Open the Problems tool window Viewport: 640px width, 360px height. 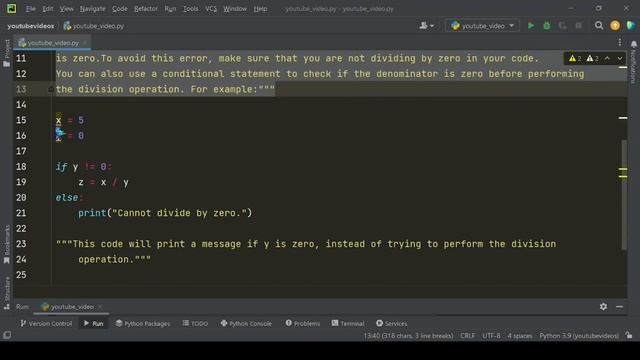[x=302, y=323]
